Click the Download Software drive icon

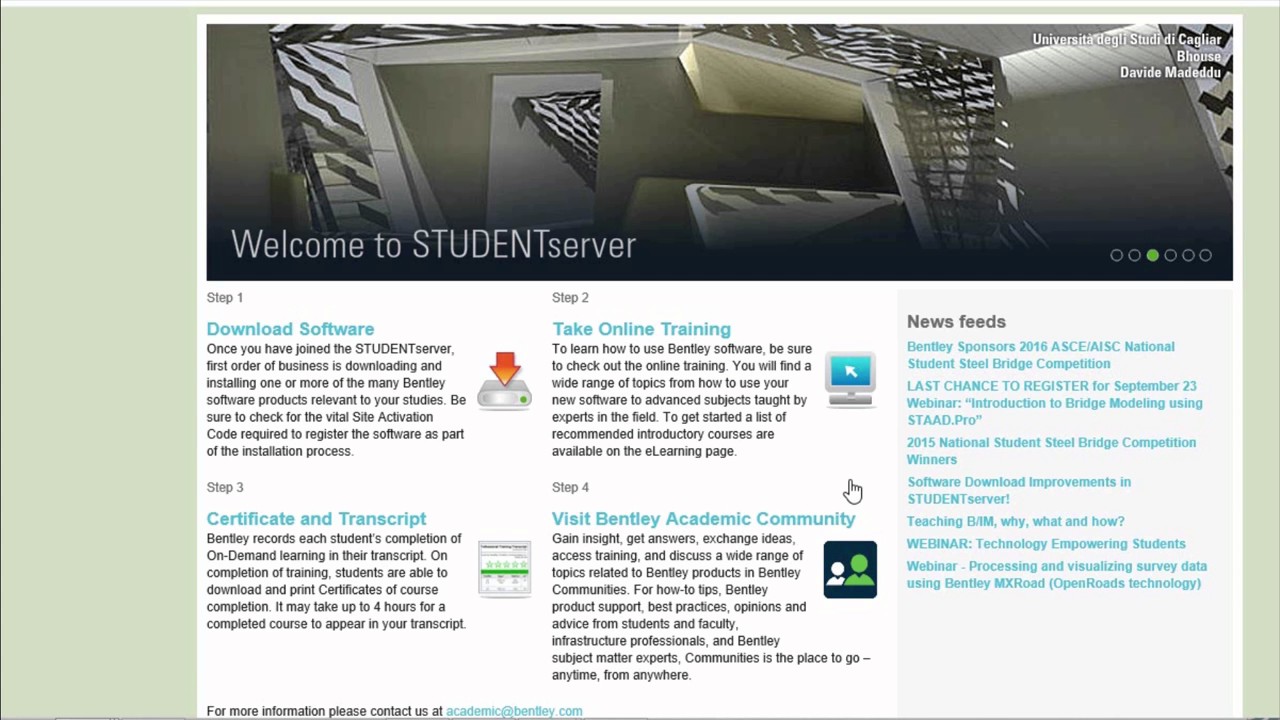click(x=504, y=380)
